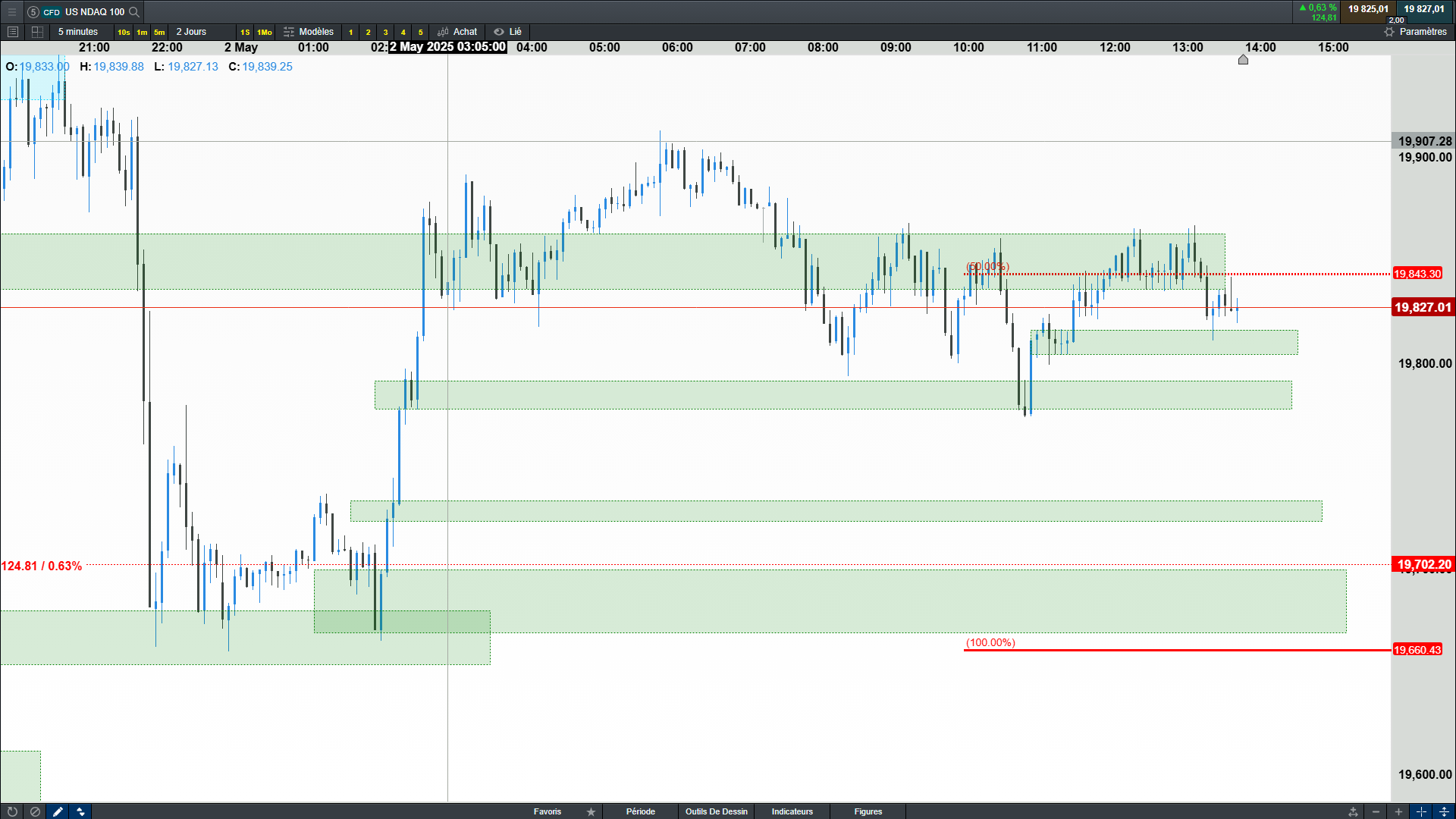Click the search magnifier beside US NDAQ 100
Viewport: 1456px width, 819px height.
point(134,11)
